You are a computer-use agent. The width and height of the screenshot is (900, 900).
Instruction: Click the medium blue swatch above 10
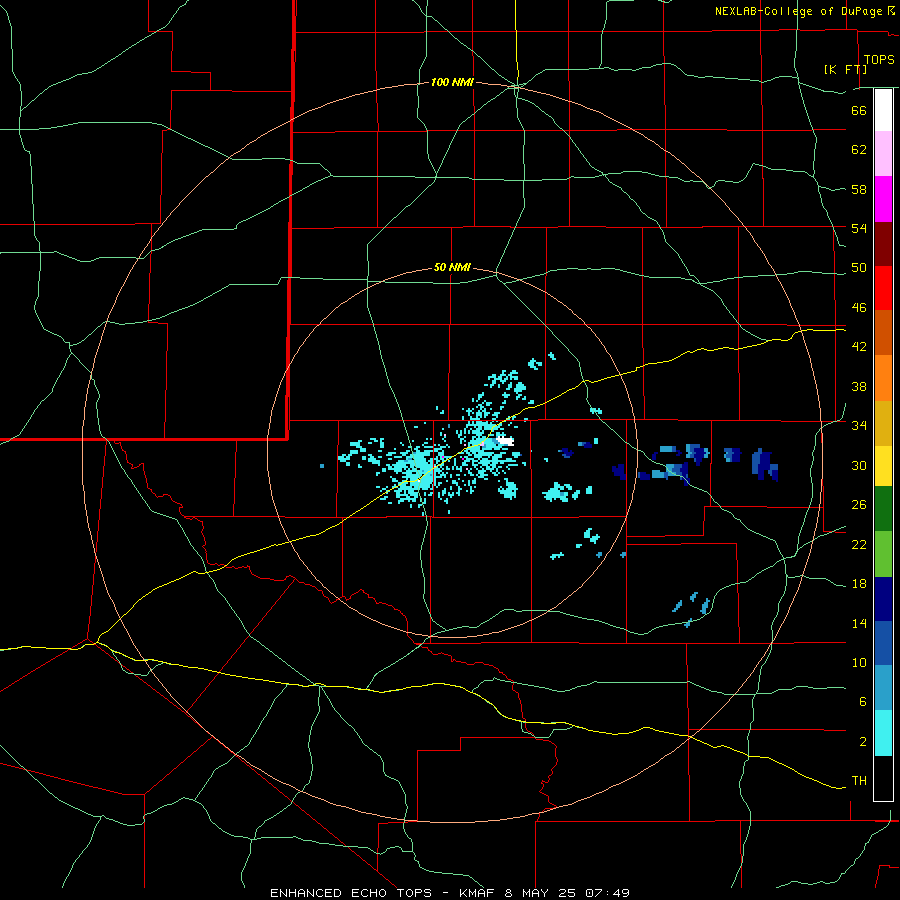883,643
